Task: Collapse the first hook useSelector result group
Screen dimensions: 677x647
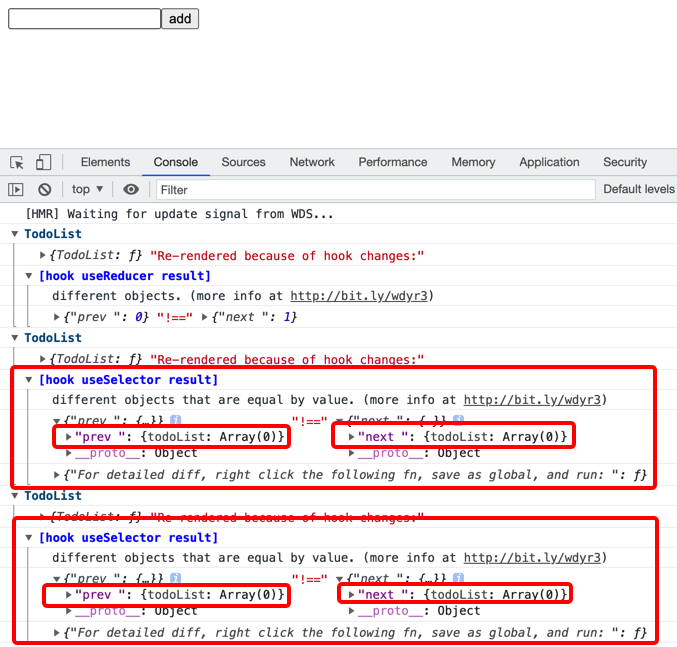Action: 28,380
